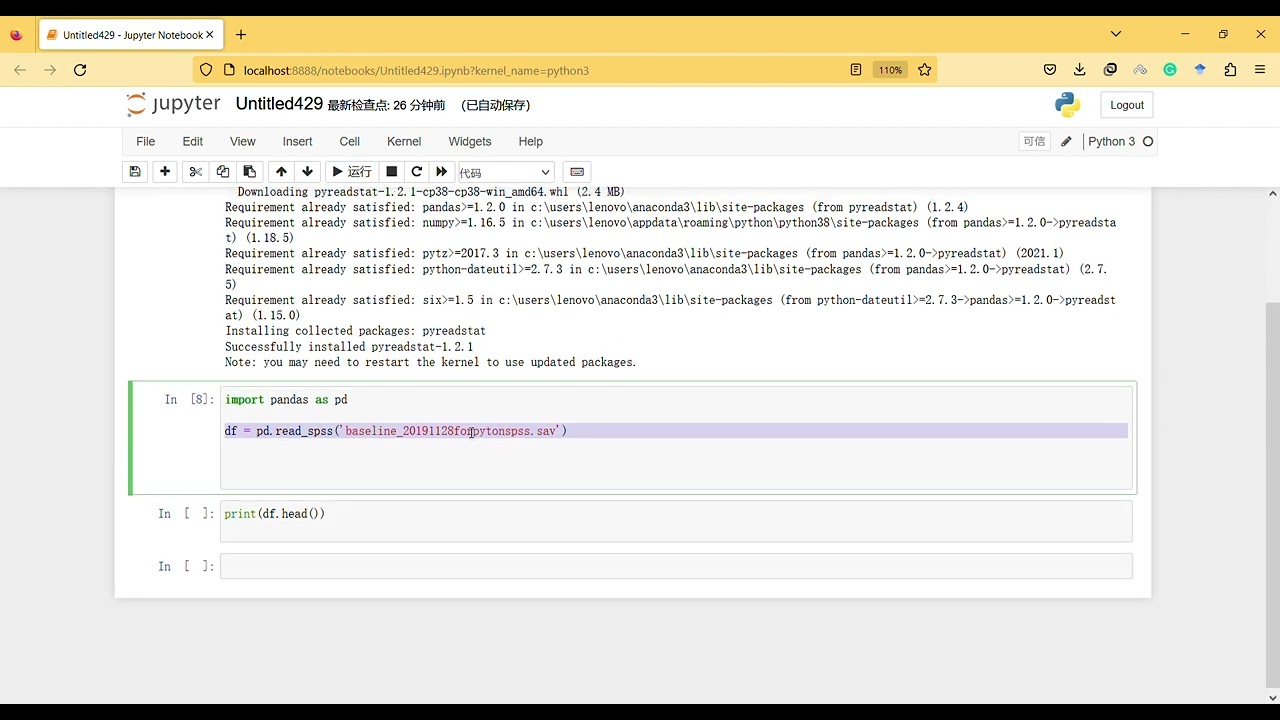Open the Cell menu
The height and width of the screenshot is (720, 1280).
pyautogui.click(x=349, y=141)
